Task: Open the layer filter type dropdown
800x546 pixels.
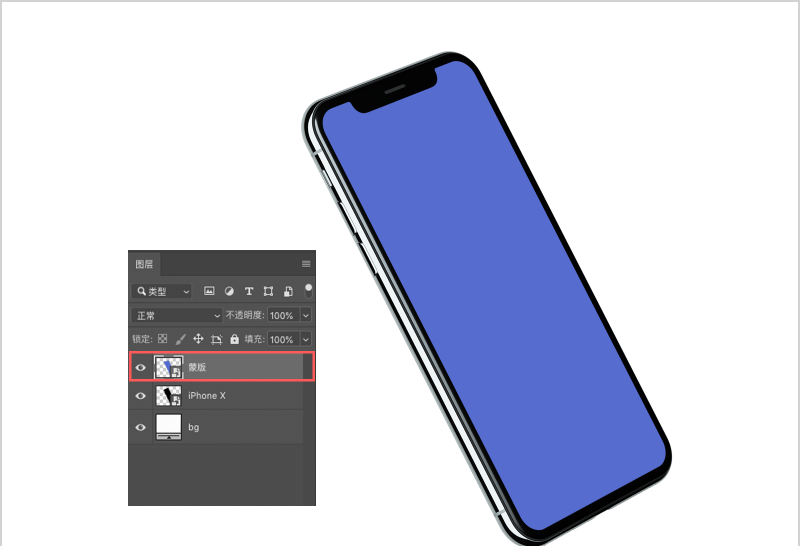Action: coord(161,291)
